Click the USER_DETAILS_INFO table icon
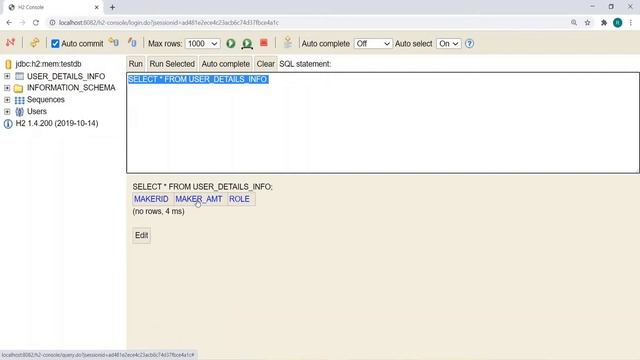Screen dimensions: 640x360 [x=19, y=76]
